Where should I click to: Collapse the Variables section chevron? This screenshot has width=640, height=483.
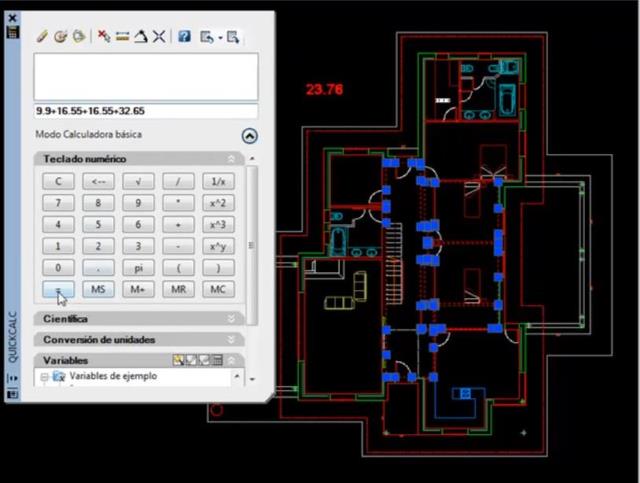pyautogui.click(x=231, y=360)
